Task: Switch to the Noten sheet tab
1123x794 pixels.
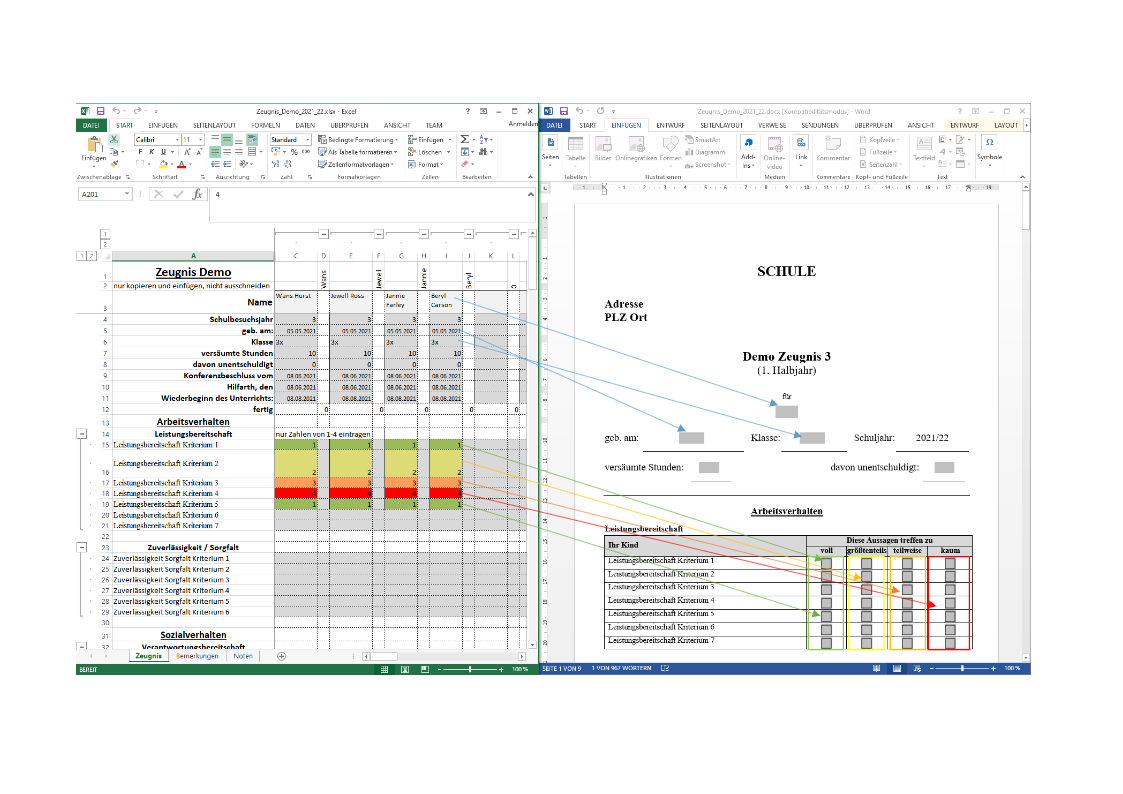Action: pyautogui.click(x=243, y=656)
